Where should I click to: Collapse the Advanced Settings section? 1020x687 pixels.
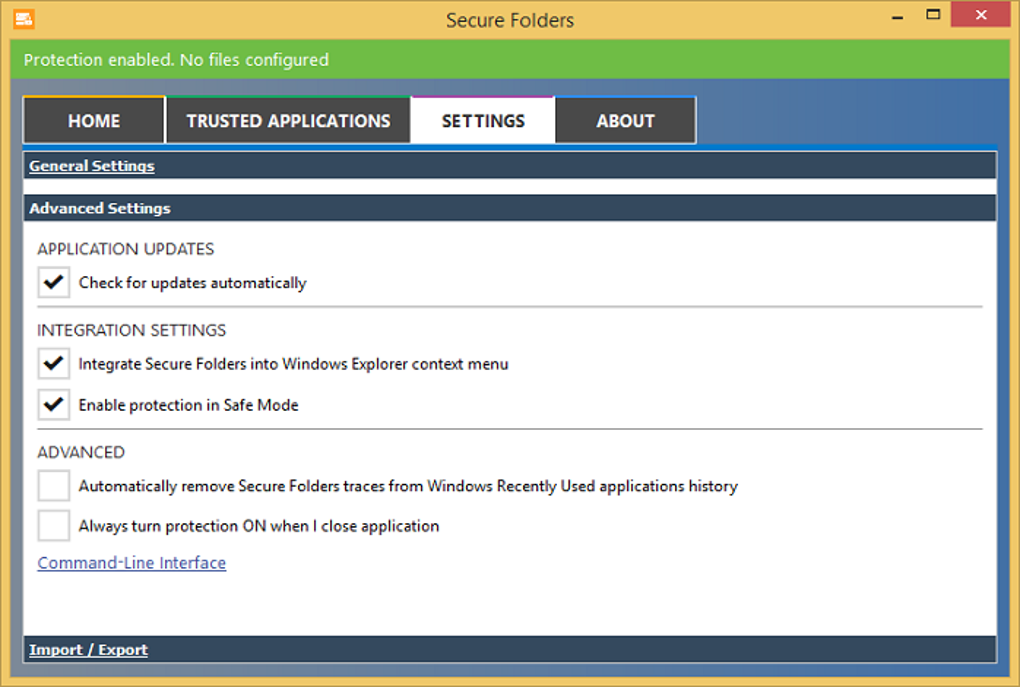[100, 208]
